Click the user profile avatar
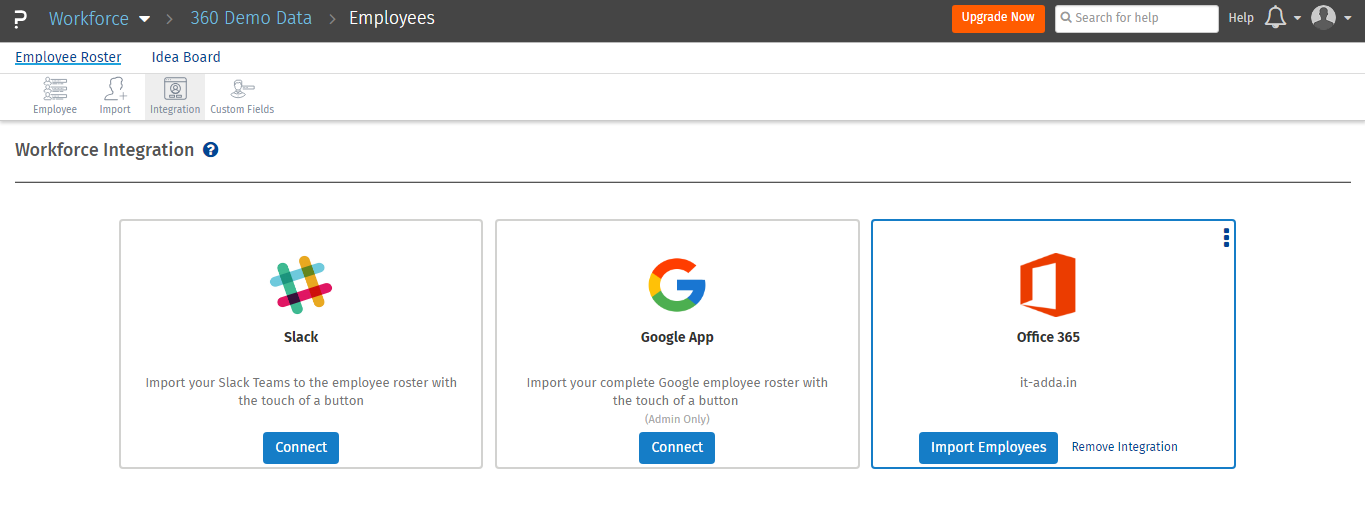Viewport: 1365px width, 508px height. [1323, 18]
